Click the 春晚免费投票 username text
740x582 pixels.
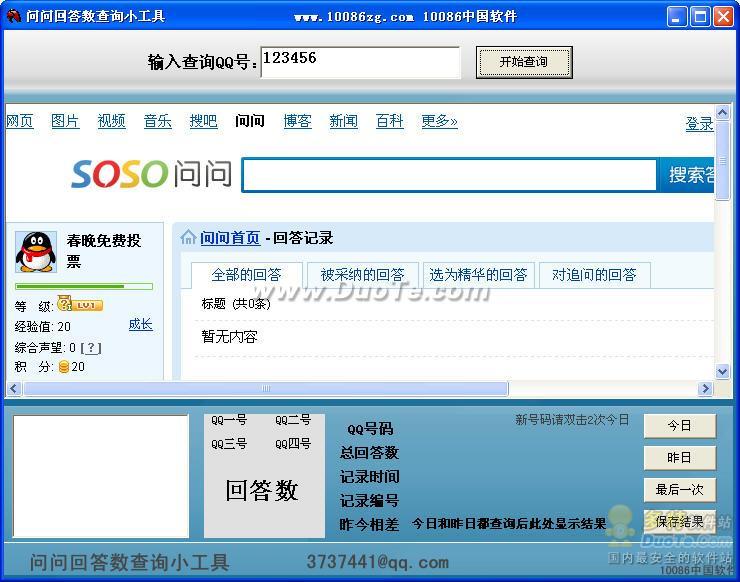pos(104,250)
